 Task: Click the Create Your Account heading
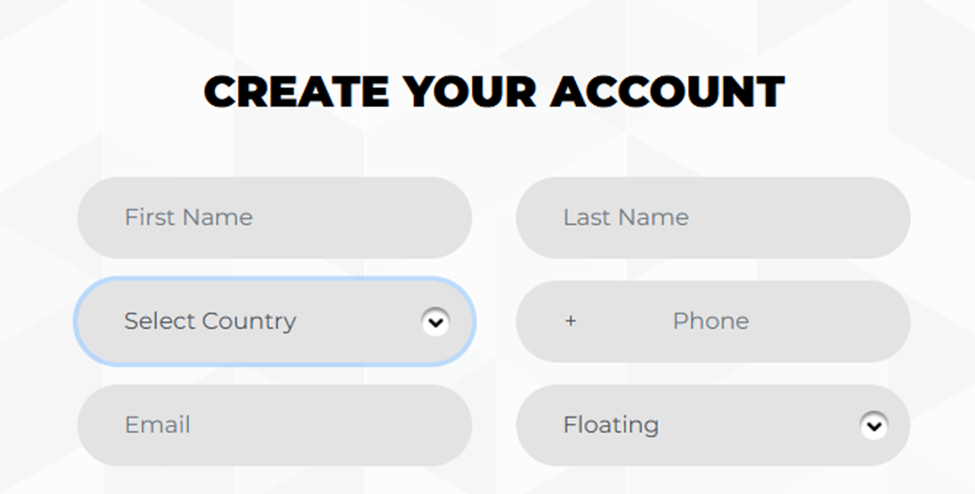494,92
